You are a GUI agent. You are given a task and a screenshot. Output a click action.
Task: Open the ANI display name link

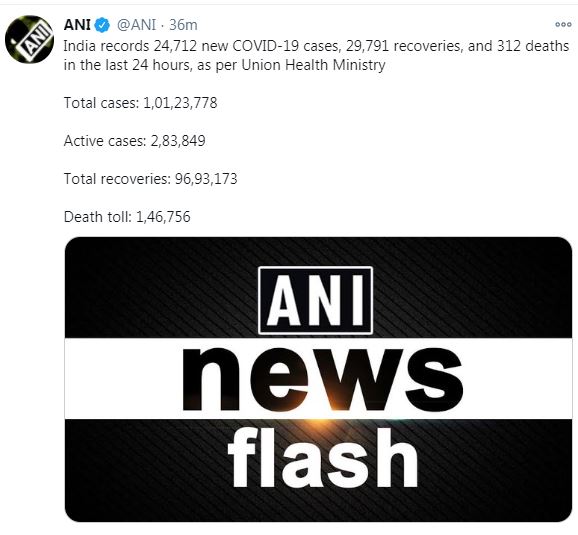click(x=77, y=25)
